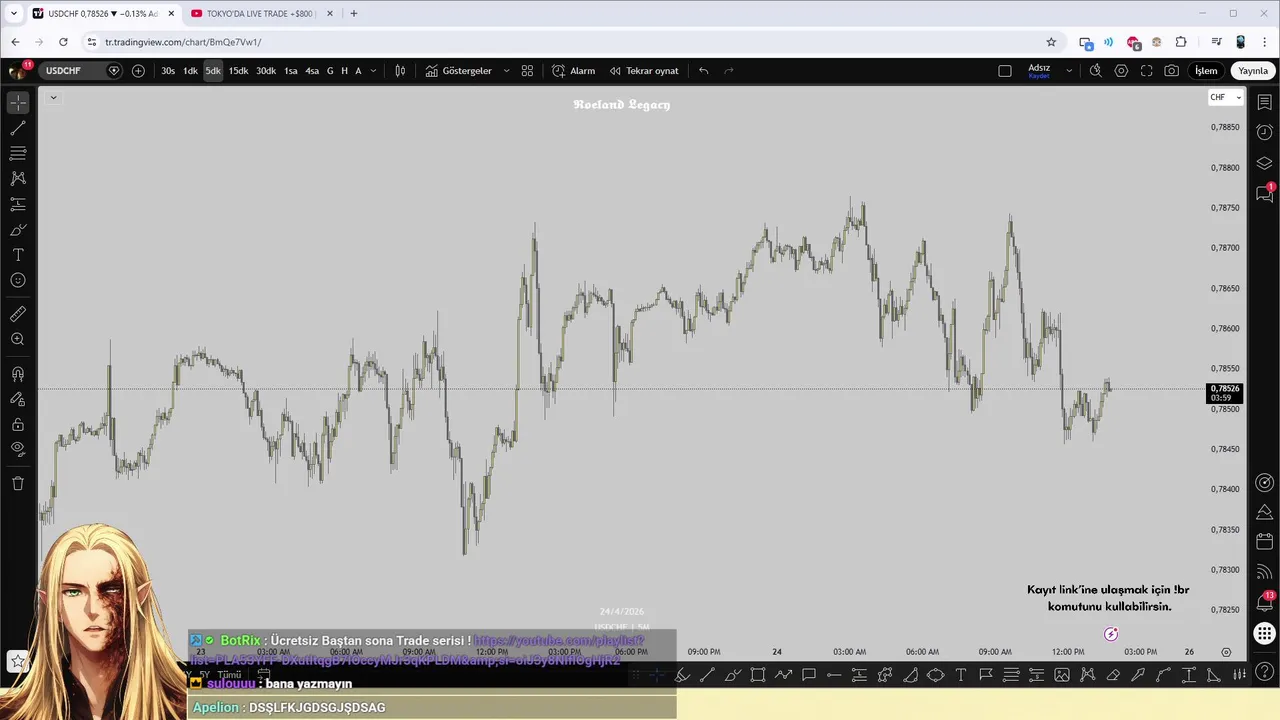This screenshot has height=720, width=1280.
Task: Toggle lock all drawings padlock
Action: [18, 425]
